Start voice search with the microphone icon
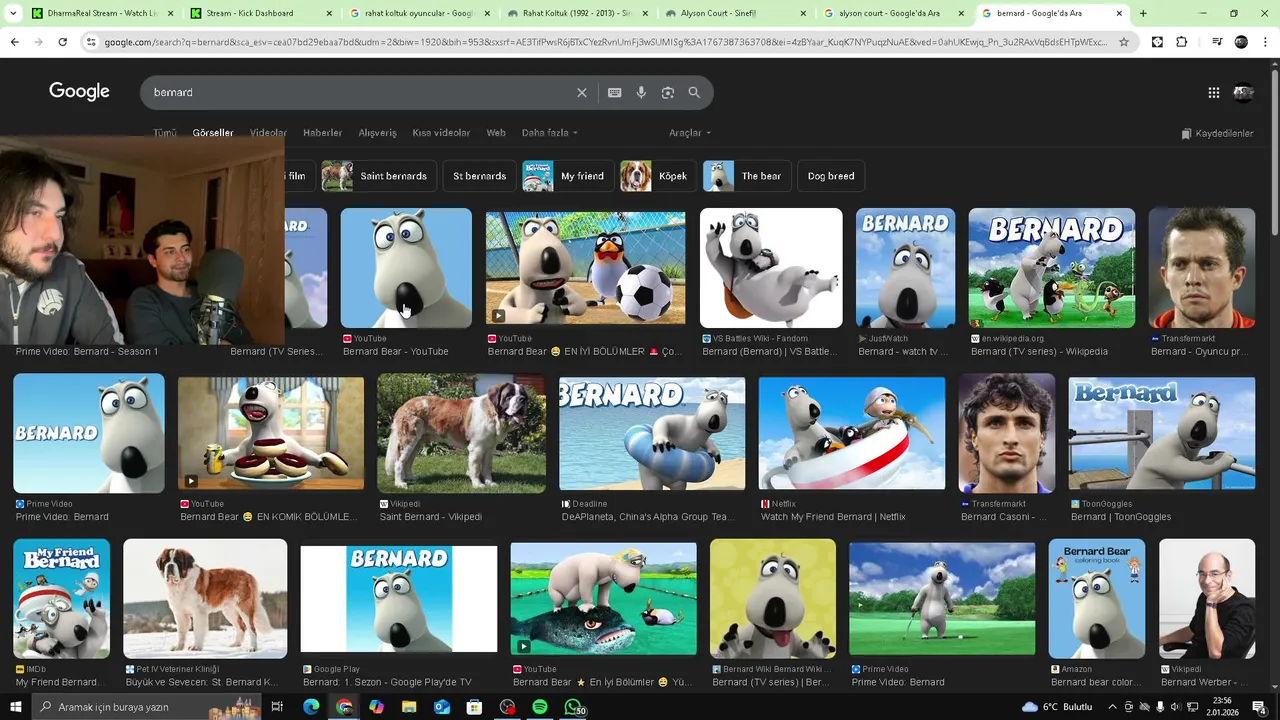Viewport: 1280px width, 720px height. [641, 92]
